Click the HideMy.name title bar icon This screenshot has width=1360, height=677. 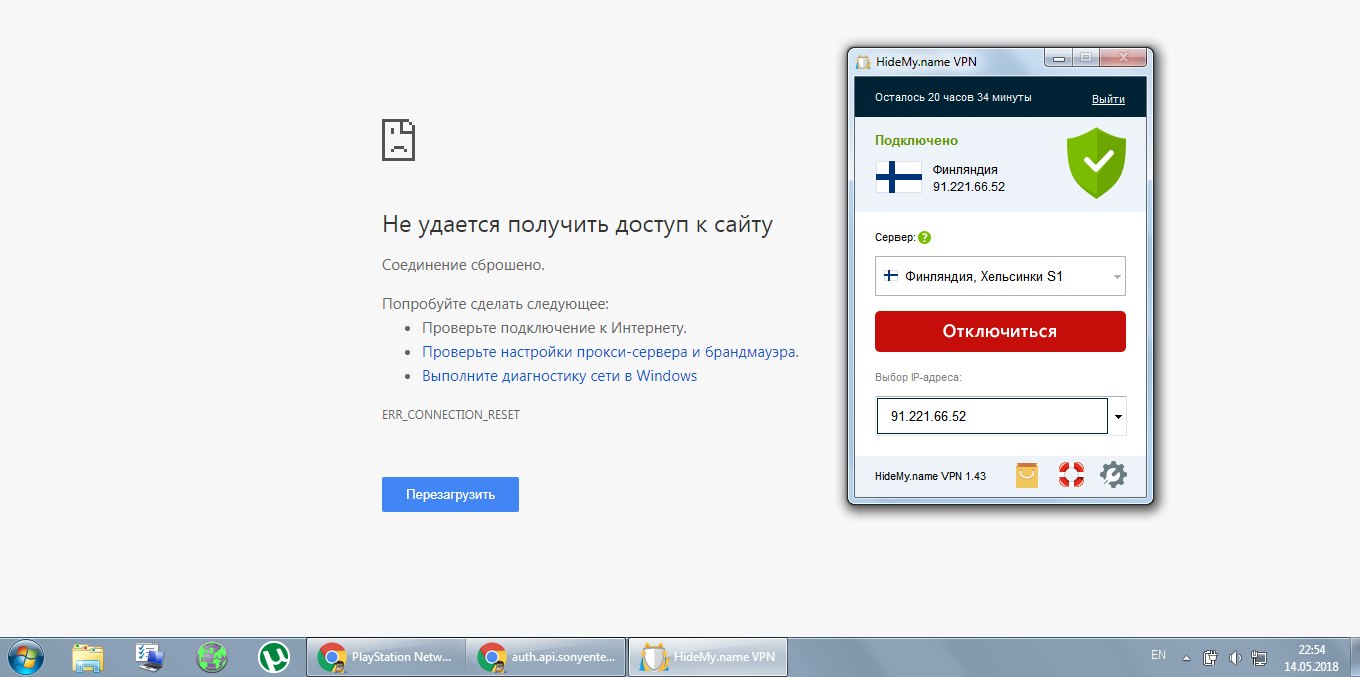pos(864,61)
